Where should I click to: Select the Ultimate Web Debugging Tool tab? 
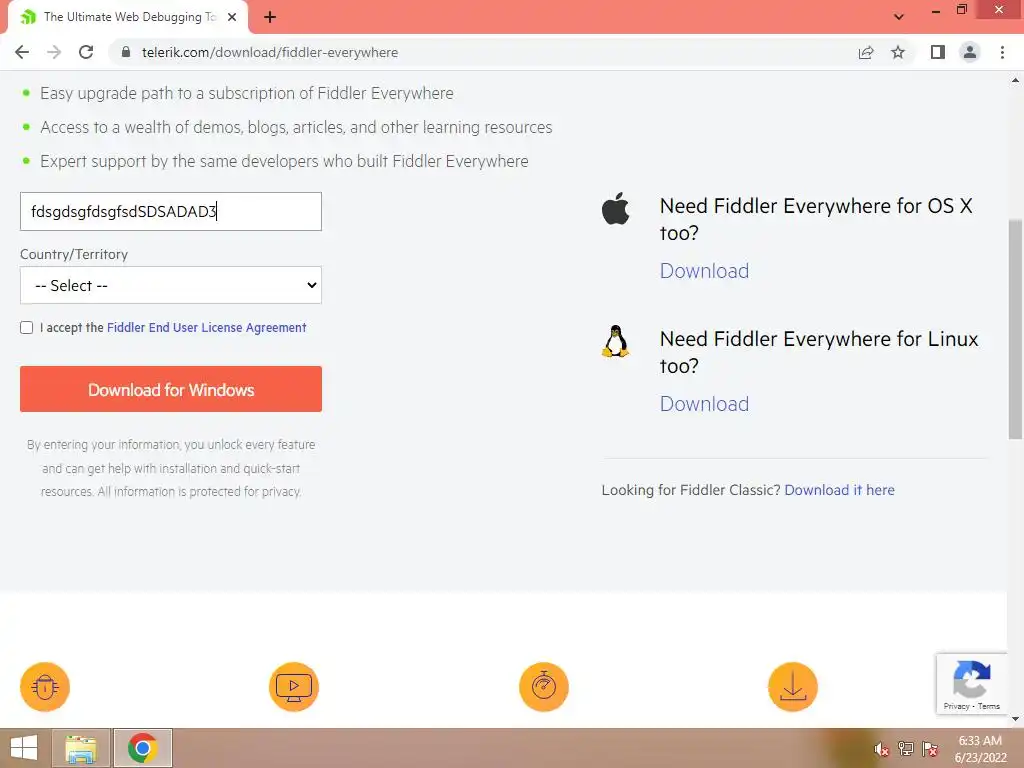129,17
